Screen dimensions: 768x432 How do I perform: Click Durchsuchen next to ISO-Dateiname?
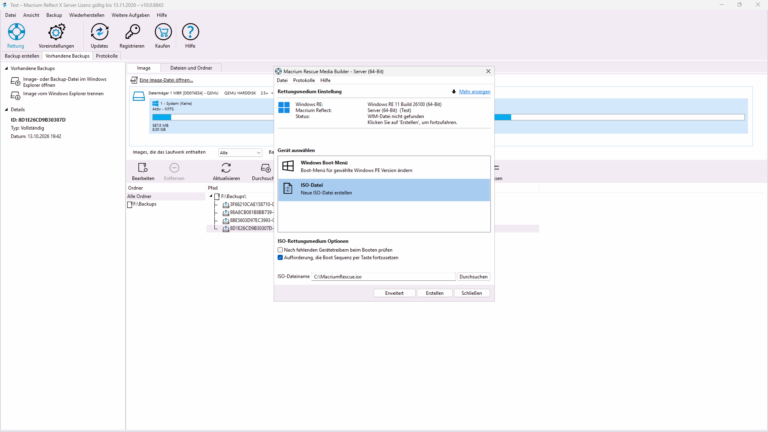pos(473,277)
